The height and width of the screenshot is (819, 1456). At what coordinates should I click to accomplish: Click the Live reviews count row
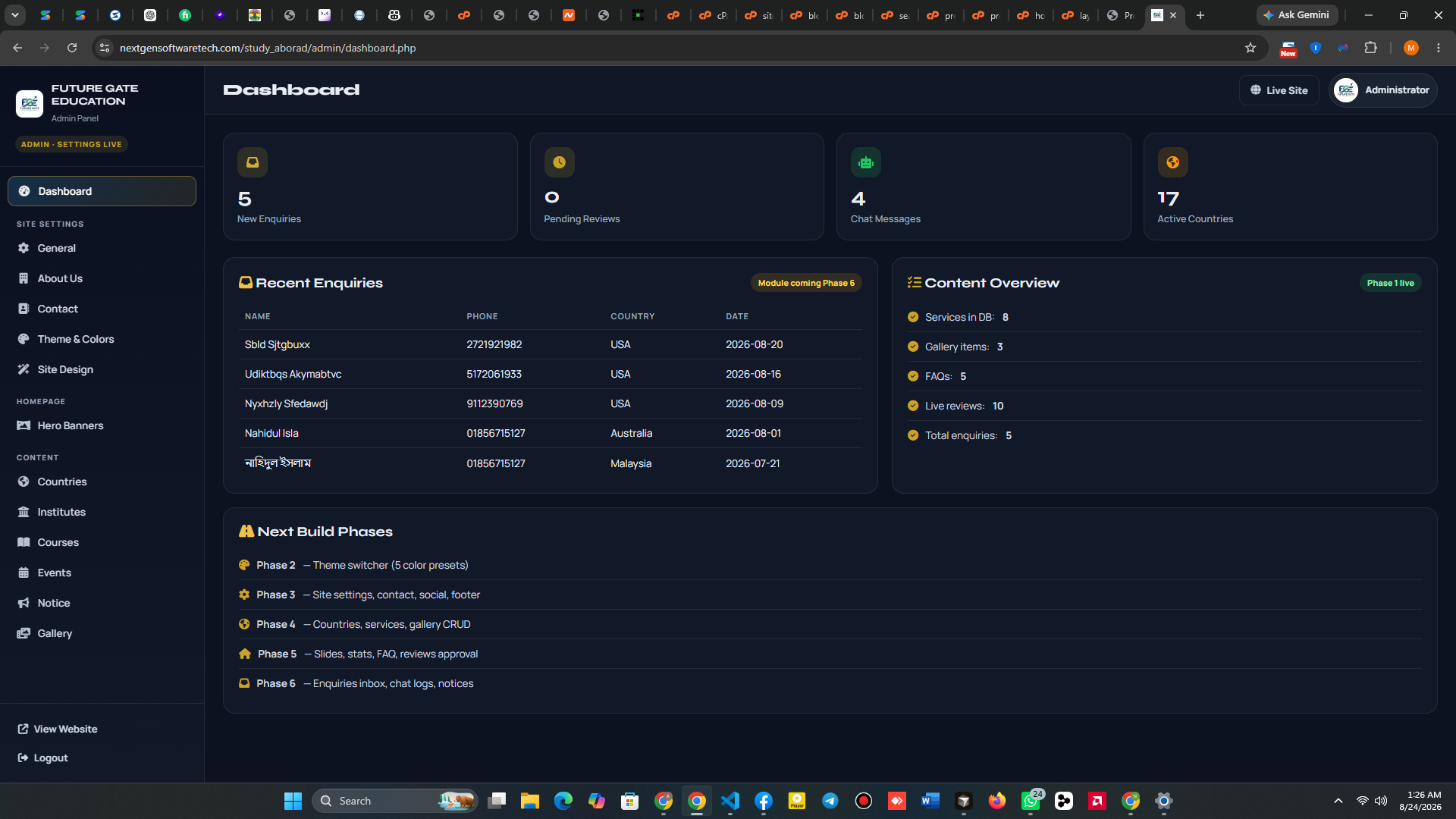point(1164,406)
